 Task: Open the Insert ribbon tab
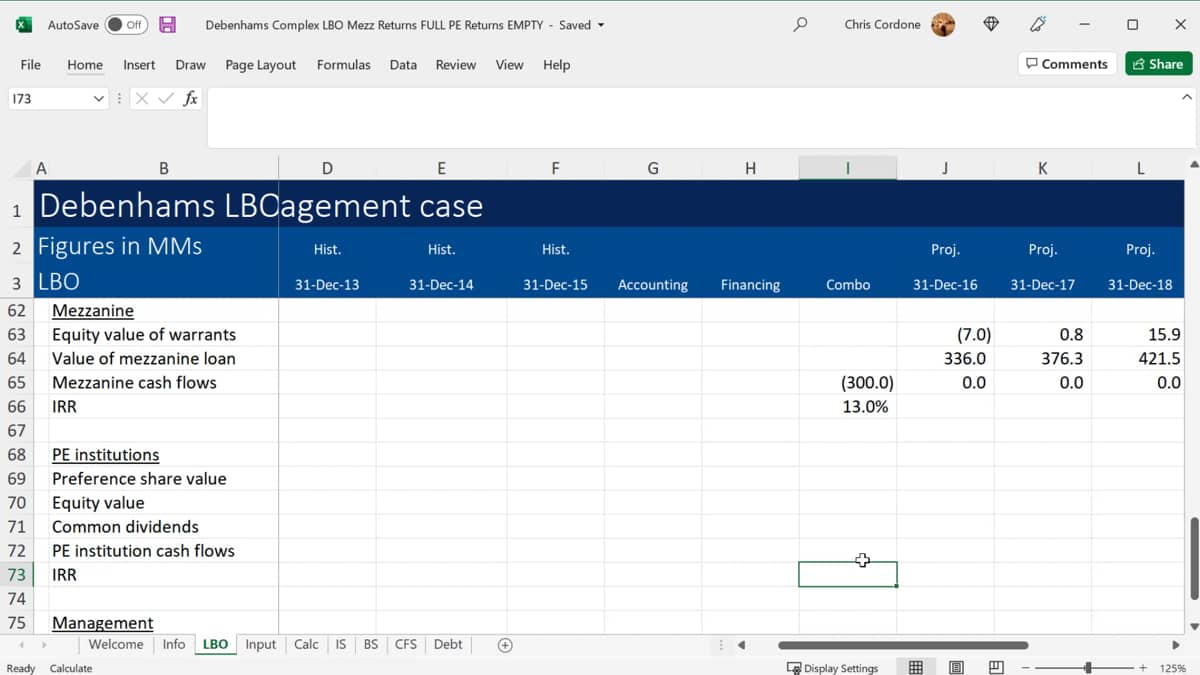(x=139, y=64)
